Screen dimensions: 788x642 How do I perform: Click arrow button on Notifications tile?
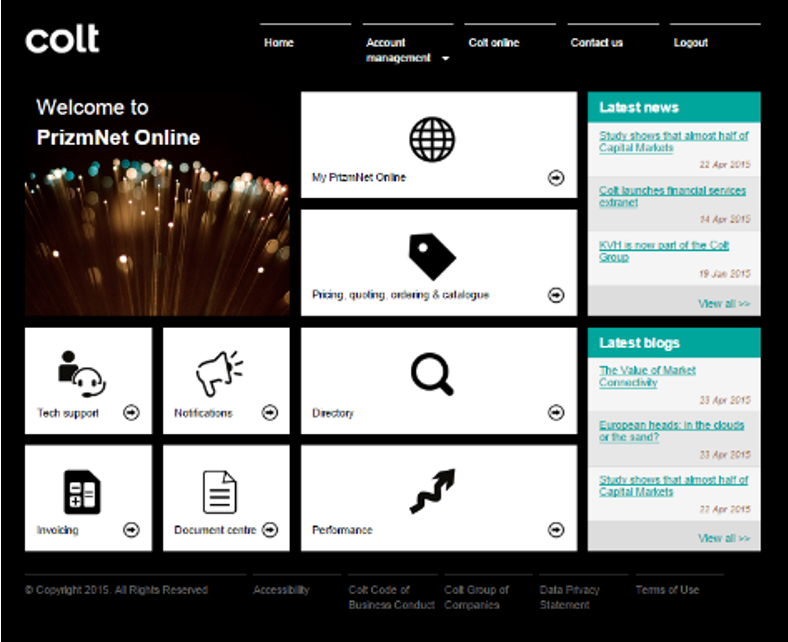[x=270, y=412]
